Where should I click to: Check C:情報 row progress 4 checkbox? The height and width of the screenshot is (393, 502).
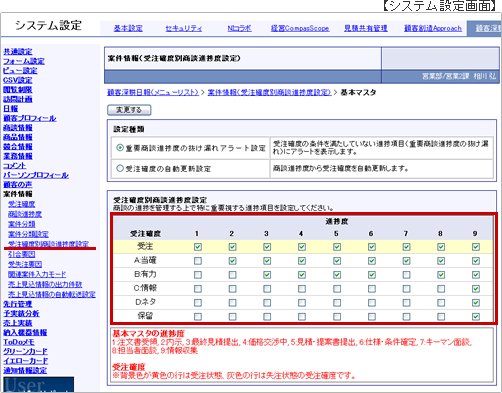(302, 289)
